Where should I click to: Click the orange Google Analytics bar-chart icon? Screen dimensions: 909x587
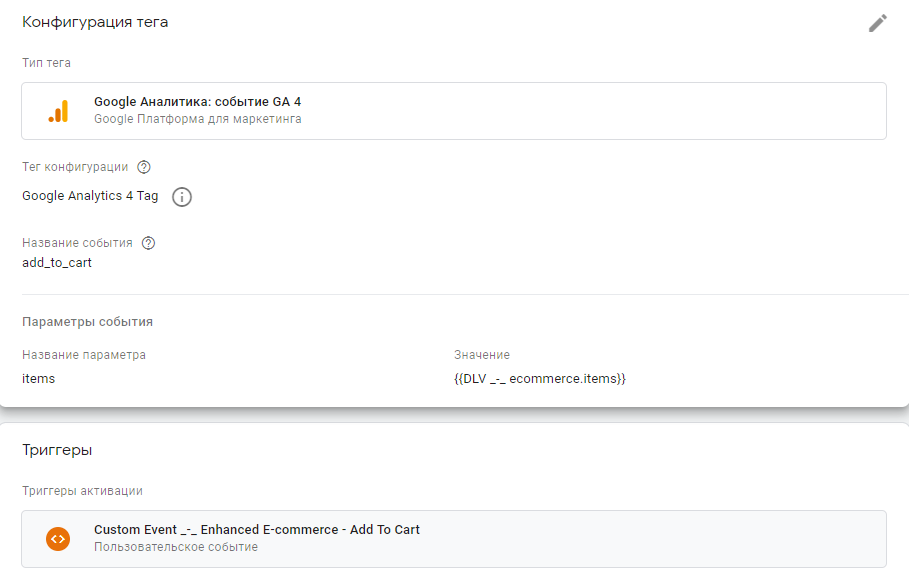point(58,111)
